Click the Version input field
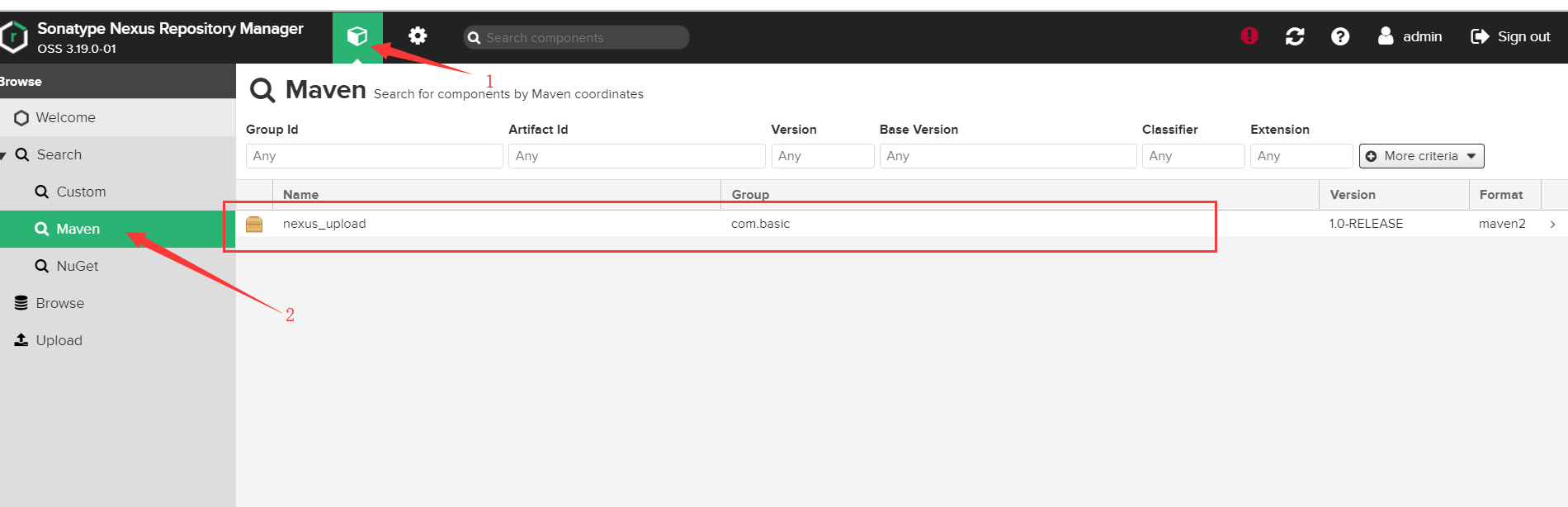Image resolution: width=1568 pixels, height=507 pixels. pyautogui.click(x=822, y=156)
